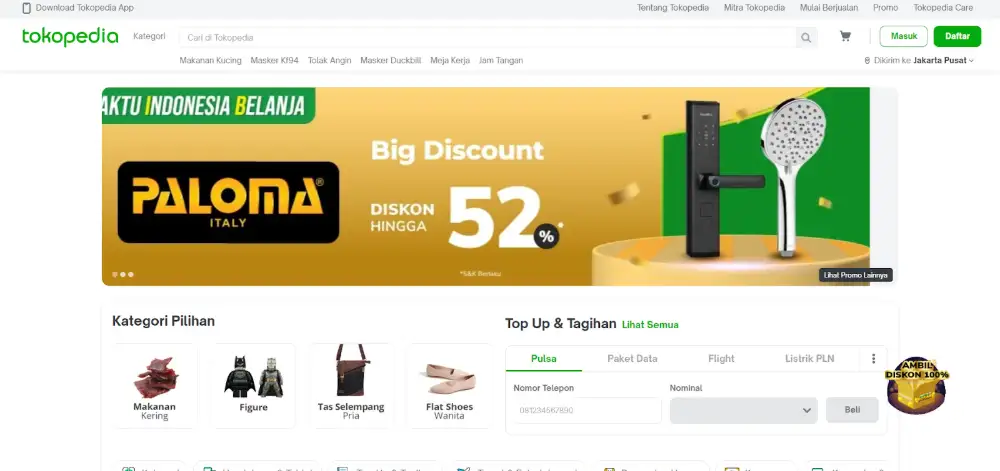
Task: Click the phone icon for Download Tokopedia App
Action: (26, 8)
